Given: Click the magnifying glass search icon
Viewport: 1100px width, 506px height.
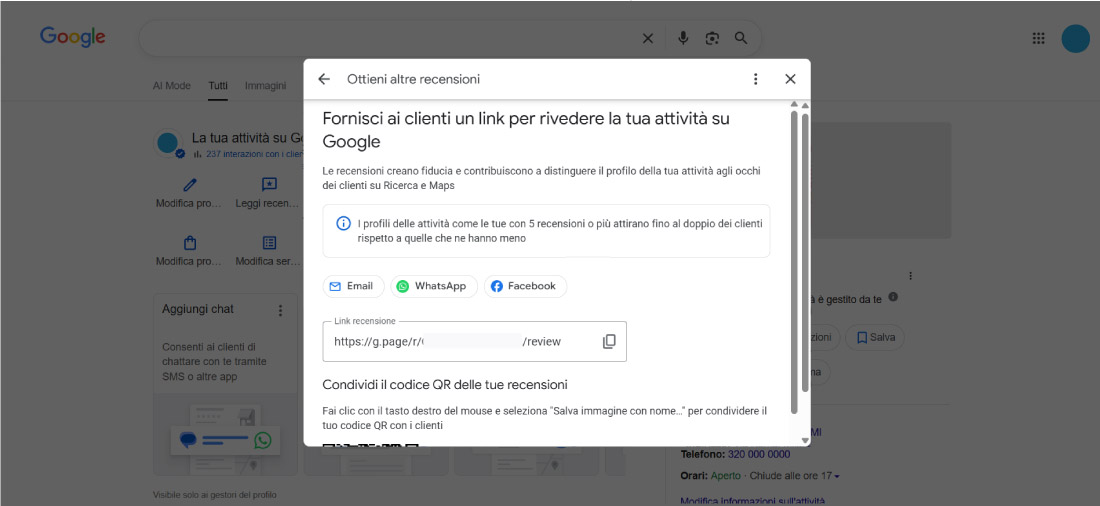Looking at the screenshot, I should 741,38.
